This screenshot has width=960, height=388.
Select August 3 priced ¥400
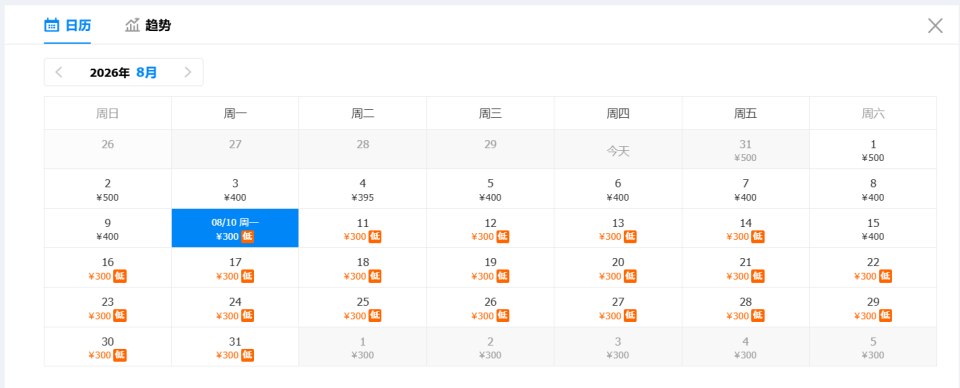[x=235, y=189]
